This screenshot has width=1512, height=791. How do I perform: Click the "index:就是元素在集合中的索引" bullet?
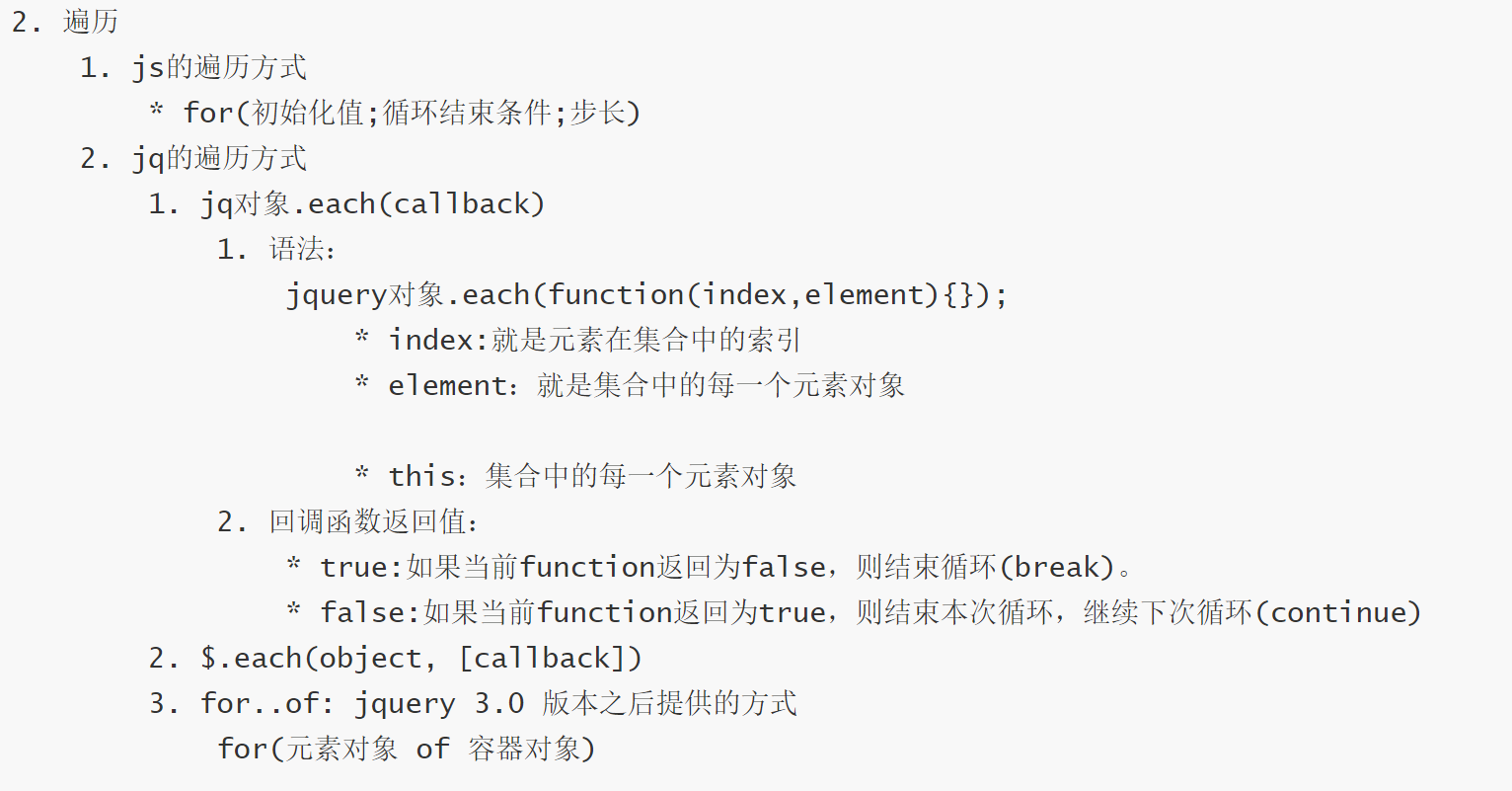[594, 340]
